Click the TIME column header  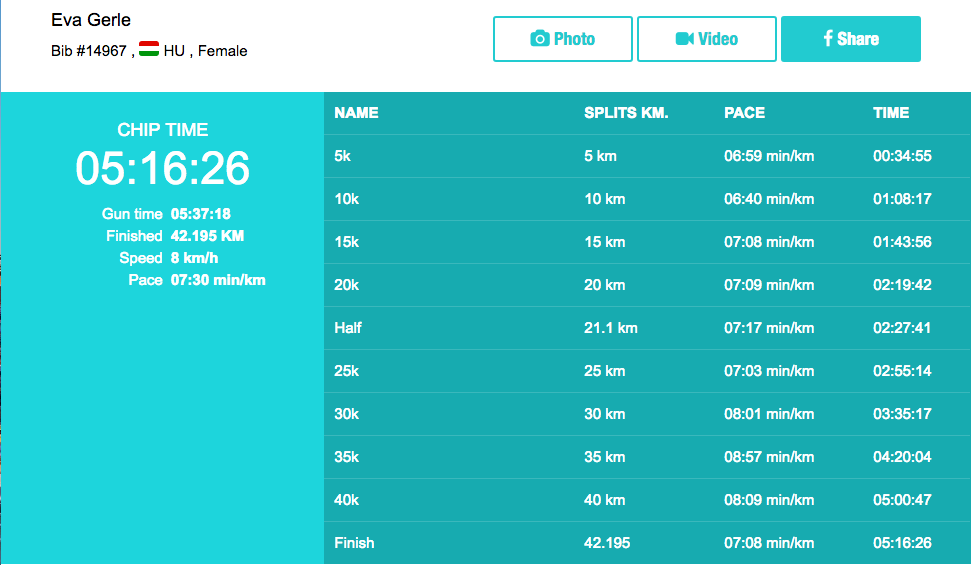click(x=891, y=113)
